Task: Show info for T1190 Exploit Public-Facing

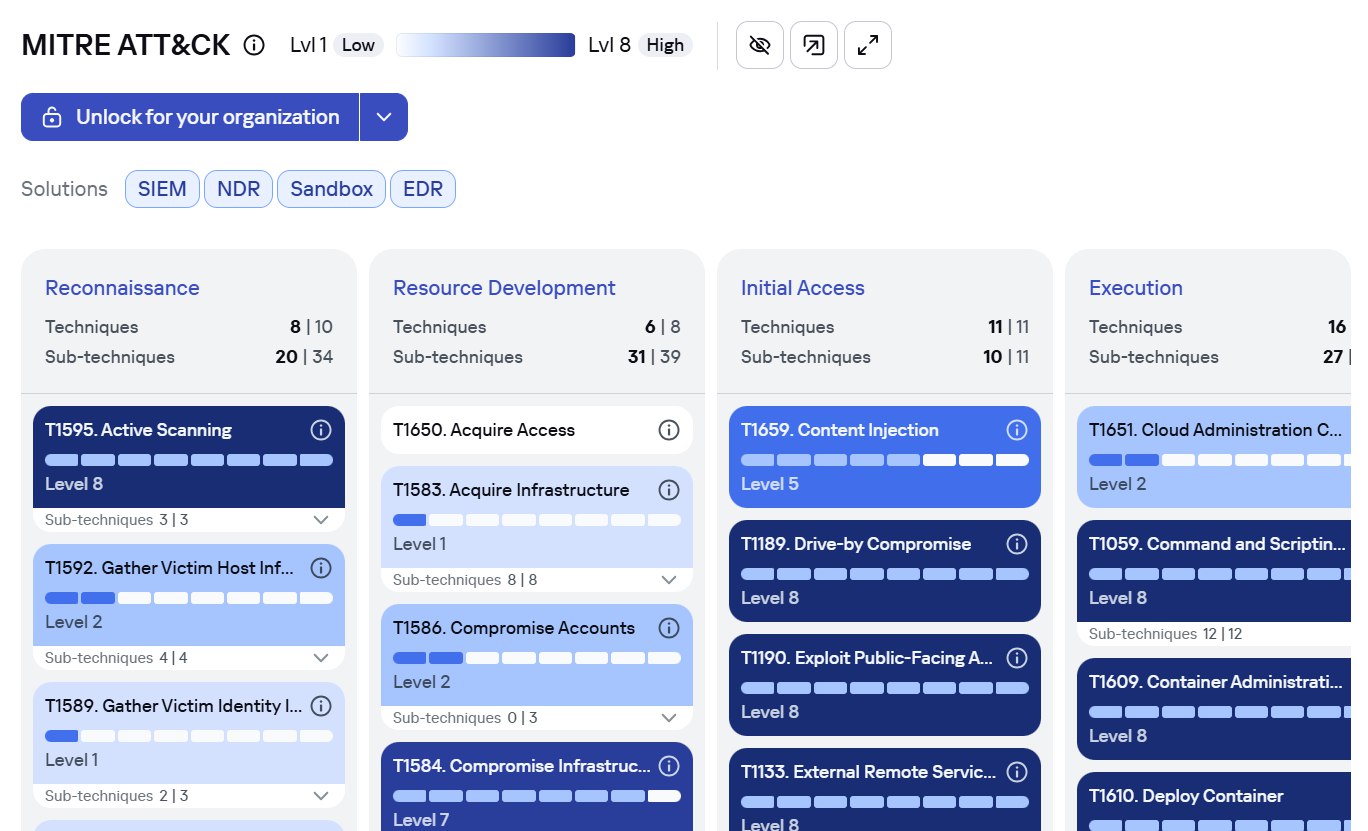Action: click(x=1017, y=658)
